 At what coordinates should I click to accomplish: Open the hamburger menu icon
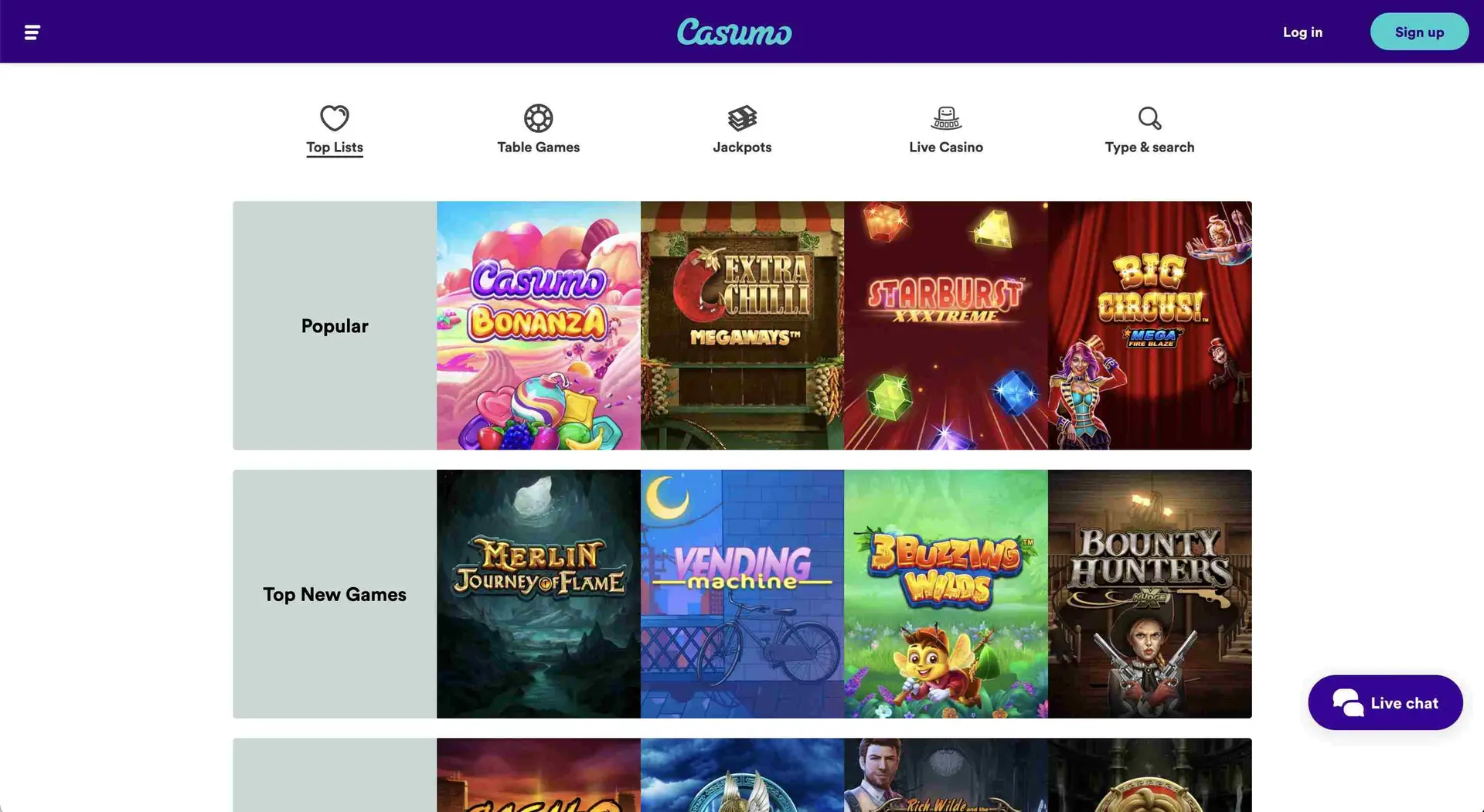32,32
